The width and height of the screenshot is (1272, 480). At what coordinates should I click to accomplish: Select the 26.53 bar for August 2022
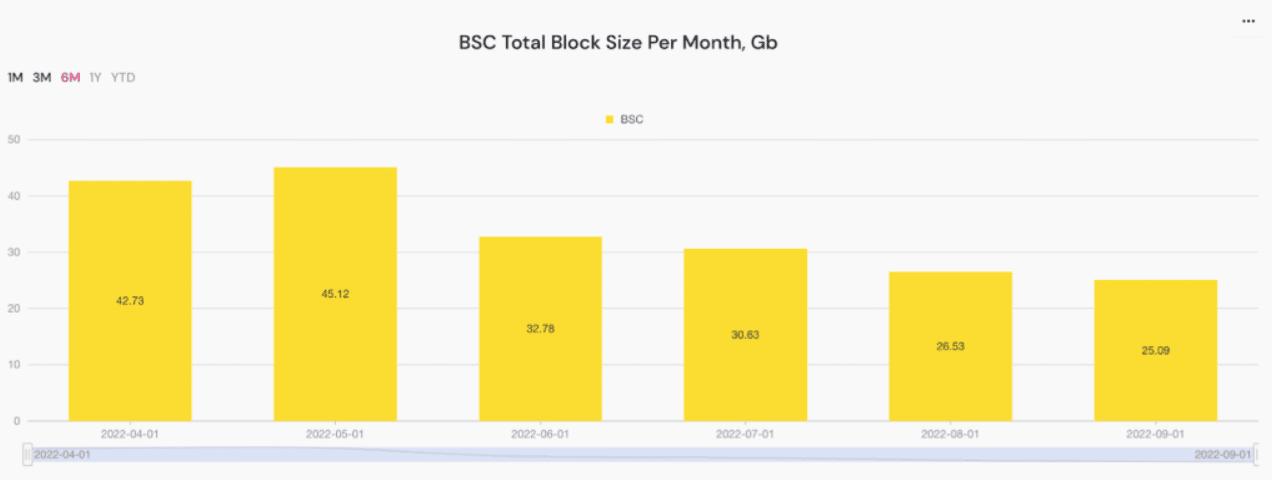950,346
